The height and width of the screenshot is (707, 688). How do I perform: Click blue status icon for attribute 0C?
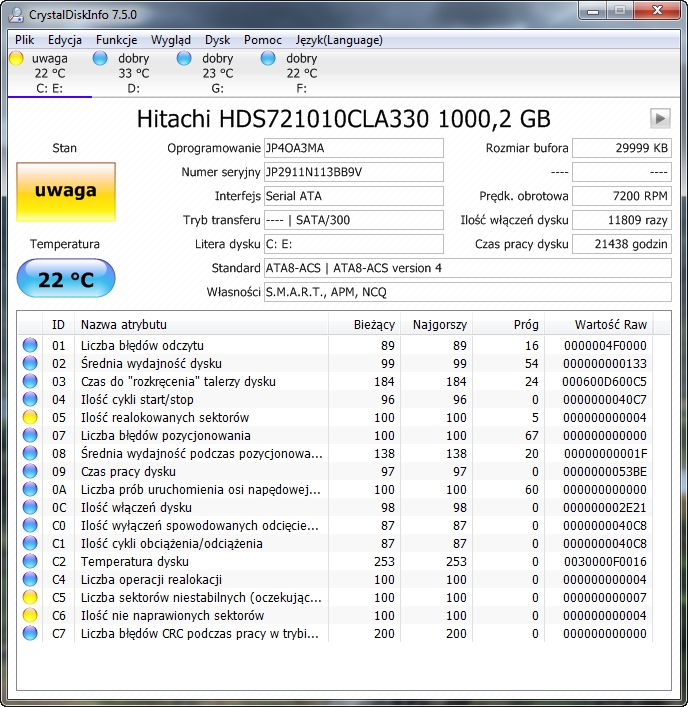click(x=30, y=508)
